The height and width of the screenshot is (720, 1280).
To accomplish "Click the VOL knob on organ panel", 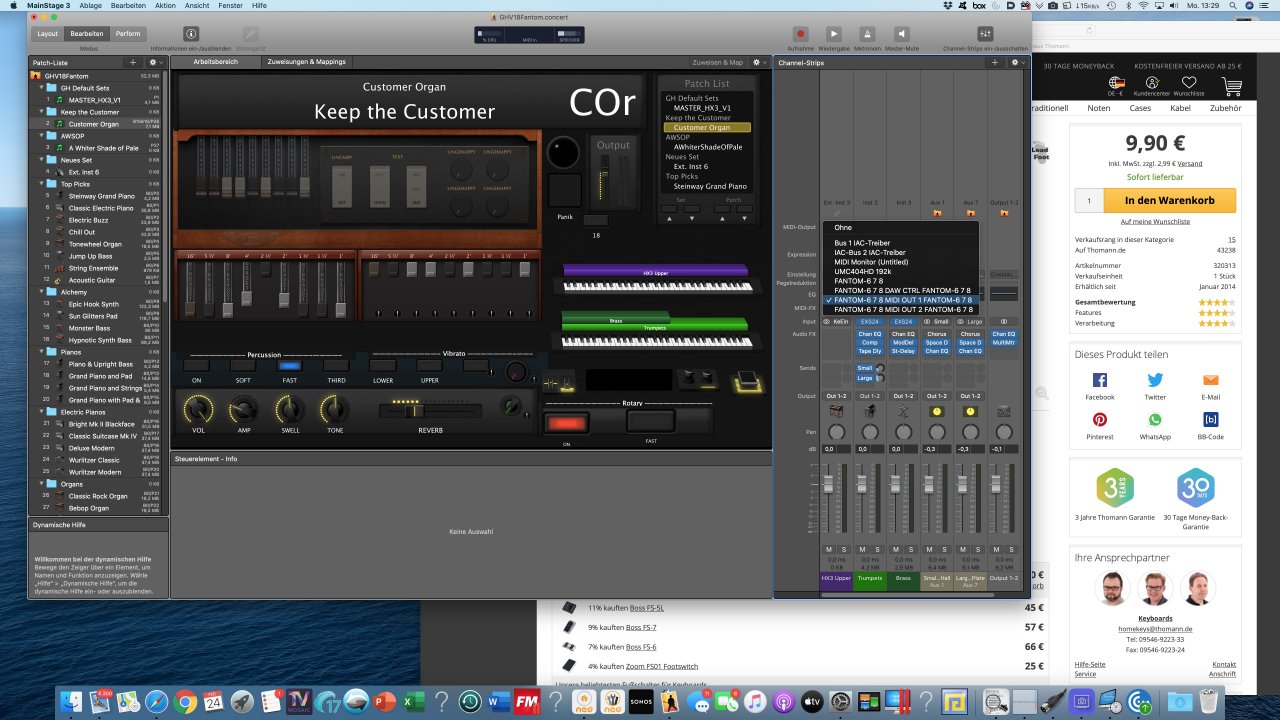I will pos(198,408).
